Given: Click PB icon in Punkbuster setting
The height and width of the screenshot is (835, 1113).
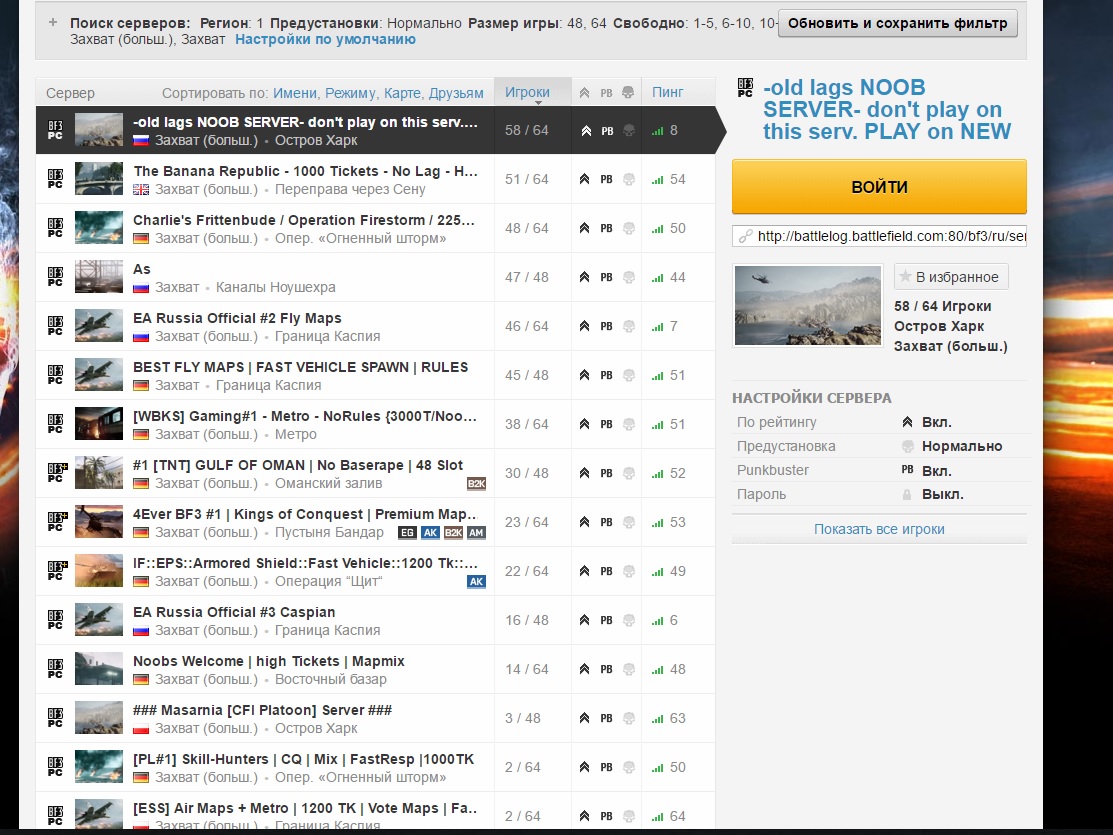Looking at the screenshot, I should (x=907, y=470).
